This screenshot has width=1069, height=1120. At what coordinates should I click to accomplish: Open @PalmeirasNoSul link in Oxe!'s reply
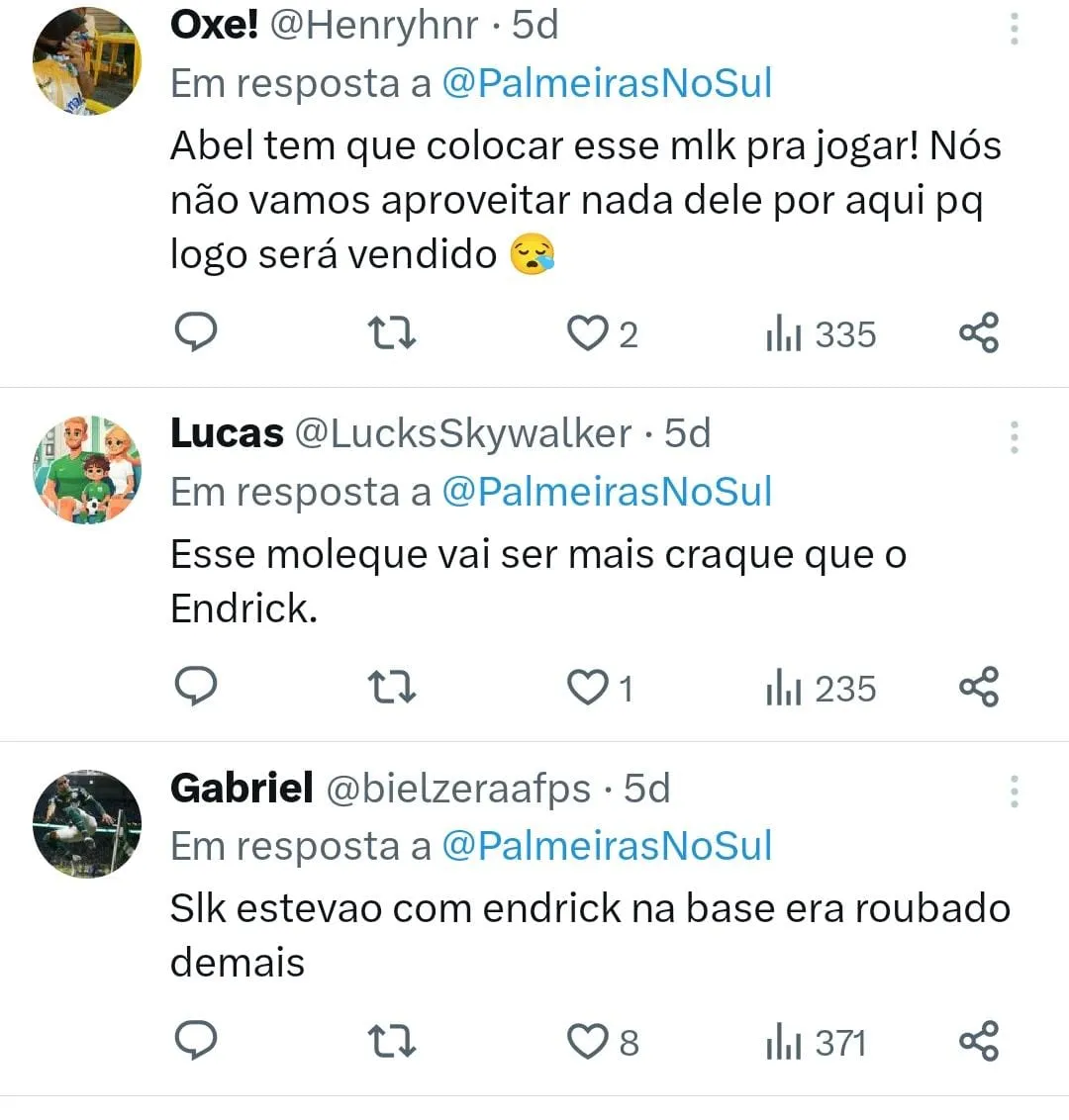pos(608,83)
